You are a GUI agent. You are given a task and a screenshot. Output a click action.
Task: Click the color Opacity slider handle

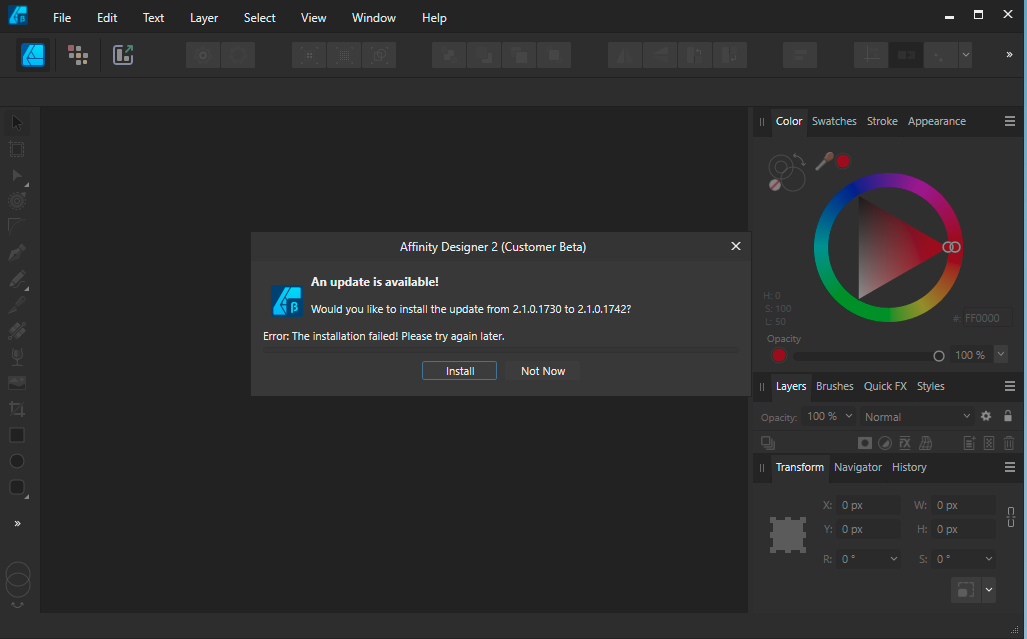pos(939,356)
